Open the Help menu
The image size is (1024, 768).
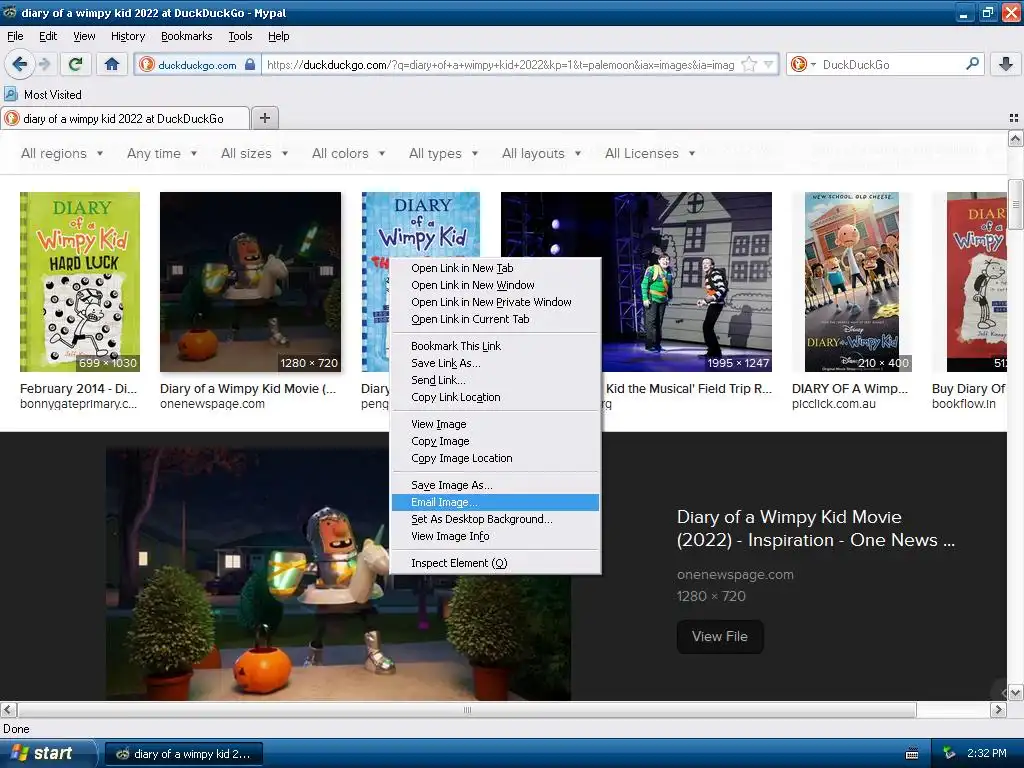[278, 36]
